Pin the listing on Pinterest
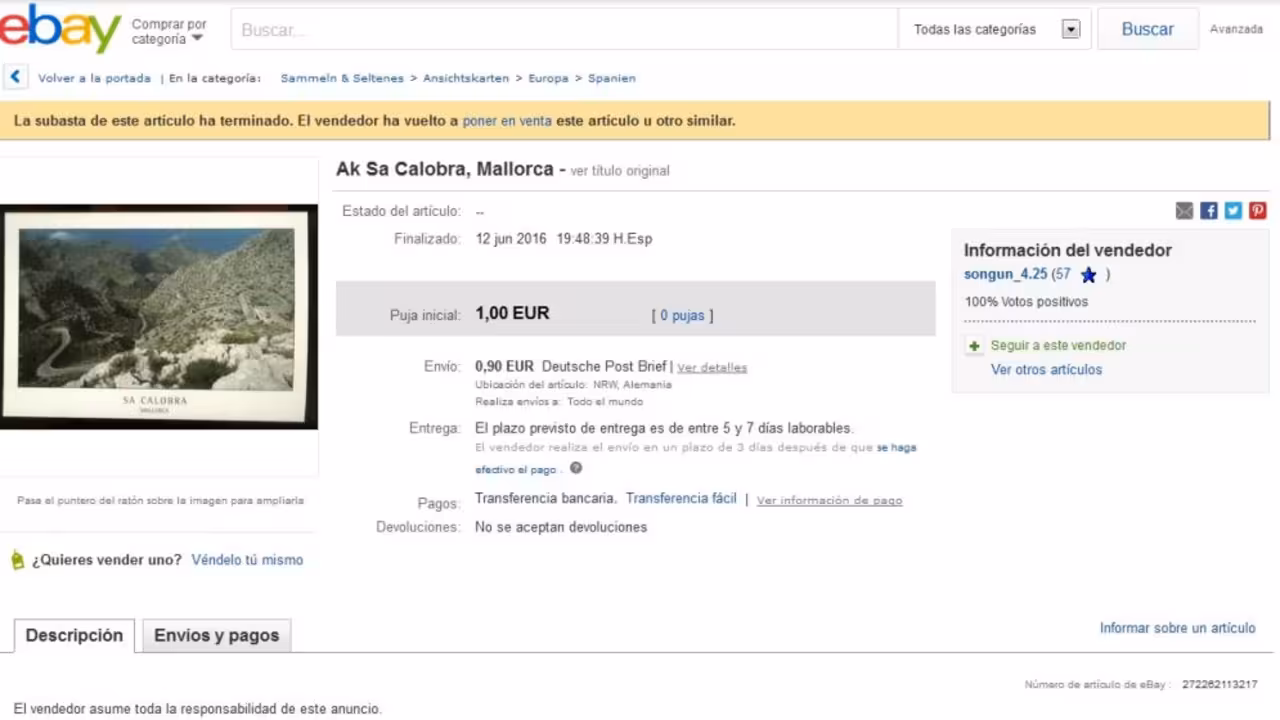Image resolution: width=1280 pixels, height=720 pixels. (1258, 211)
